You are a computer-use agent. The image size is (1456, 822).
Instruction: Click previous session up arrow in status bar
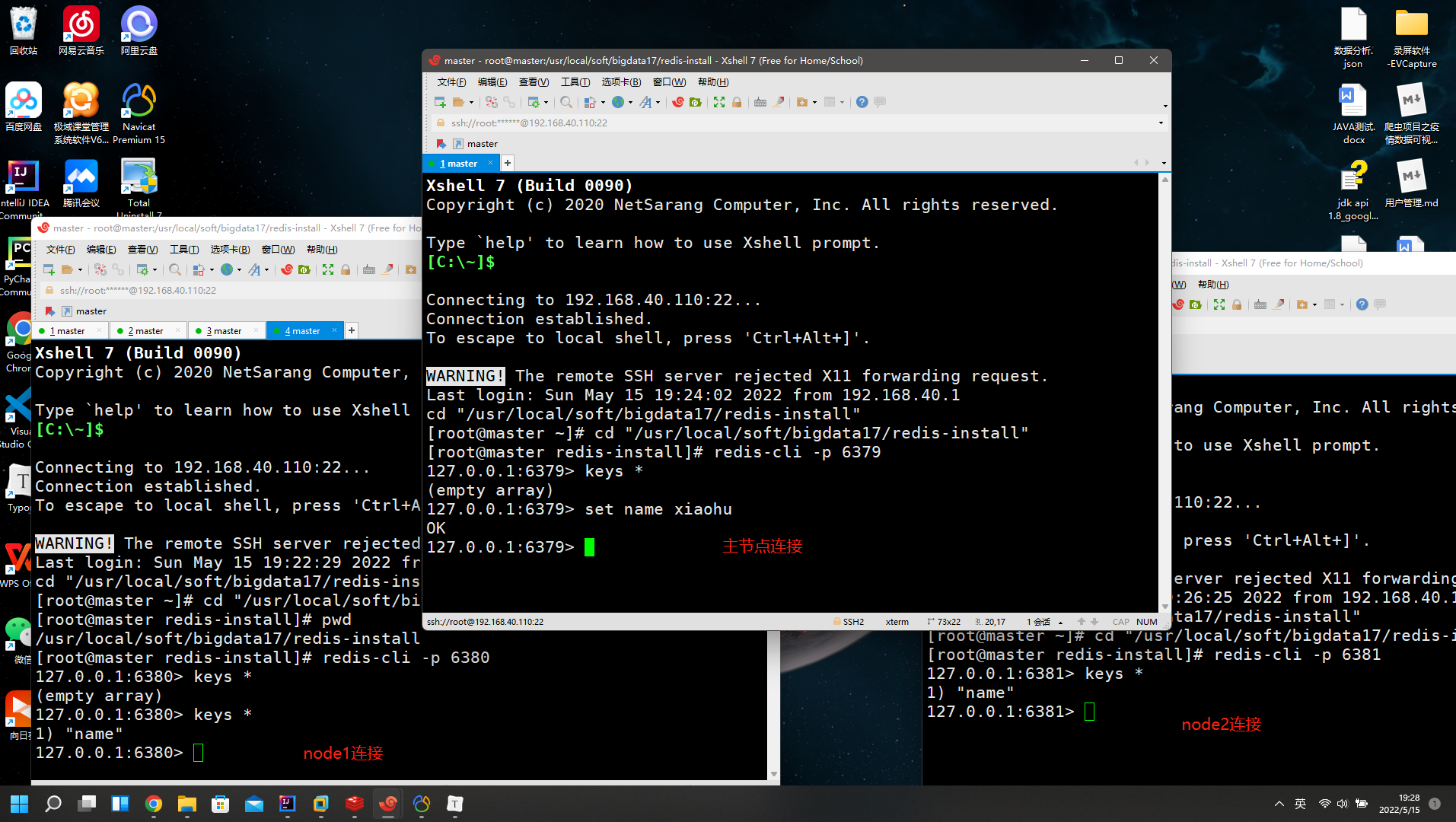(1081, 622)
